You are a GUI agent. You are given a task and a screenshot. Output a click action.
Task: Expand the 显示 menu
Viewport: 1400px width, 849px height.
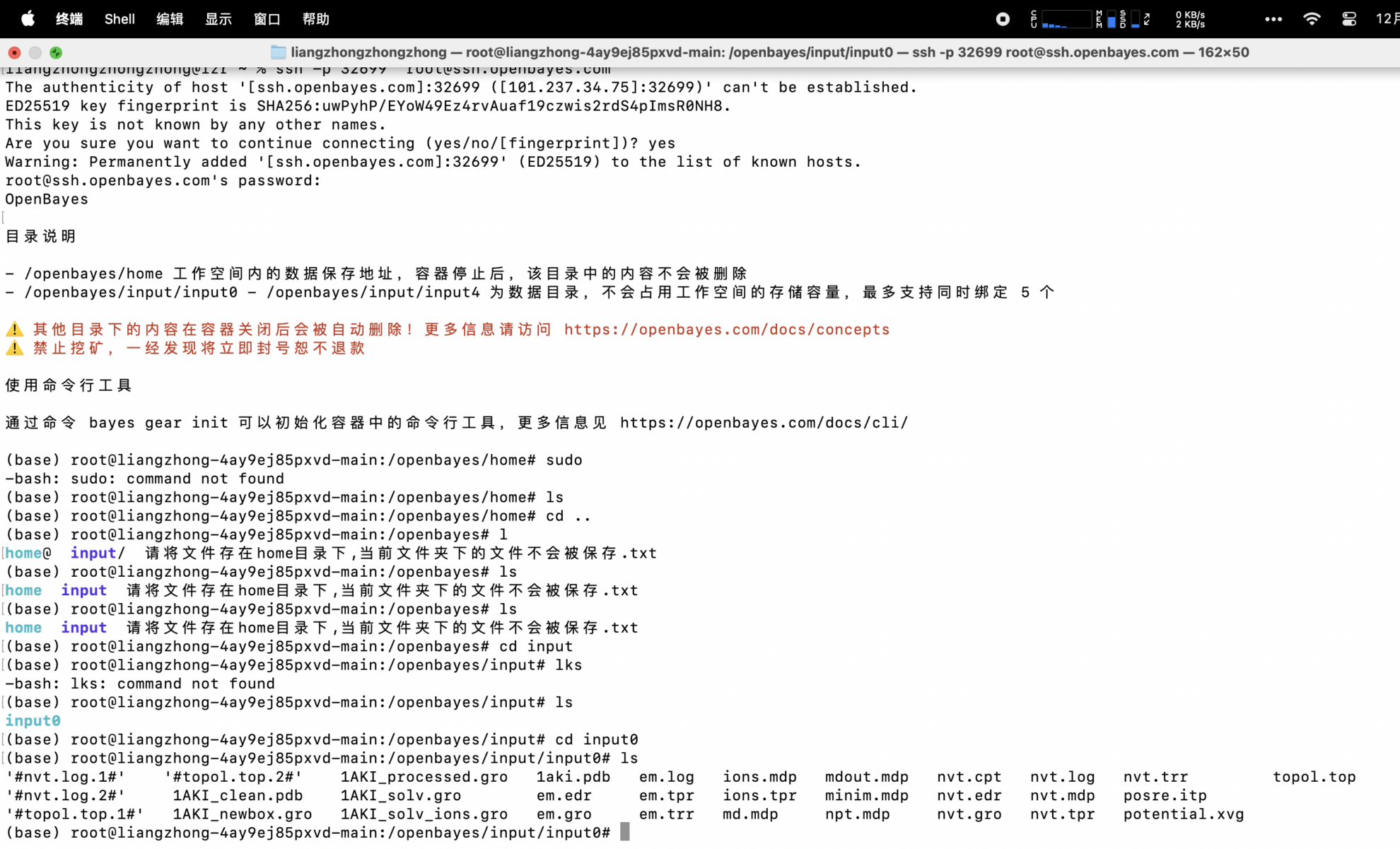click(218, 19)
